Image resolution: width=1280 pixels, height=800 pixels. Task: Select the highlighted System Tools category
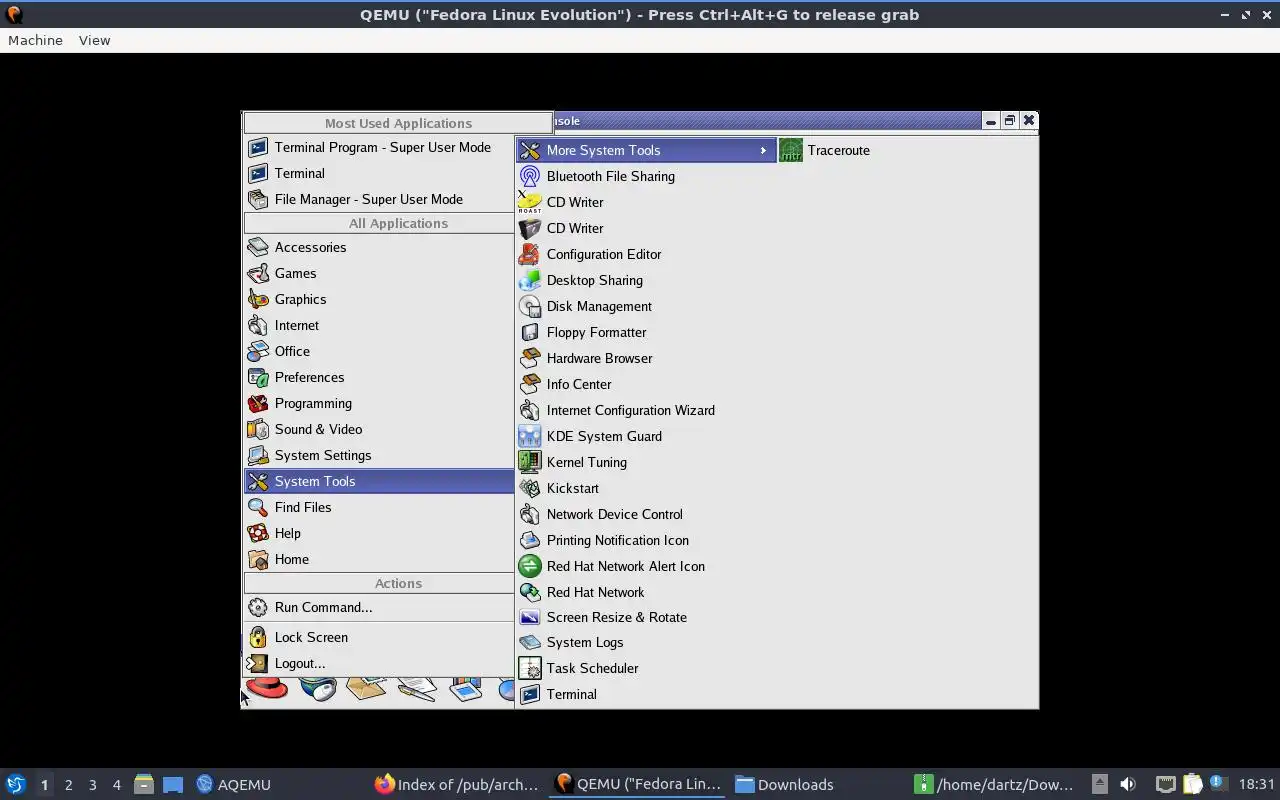[379, 481]
